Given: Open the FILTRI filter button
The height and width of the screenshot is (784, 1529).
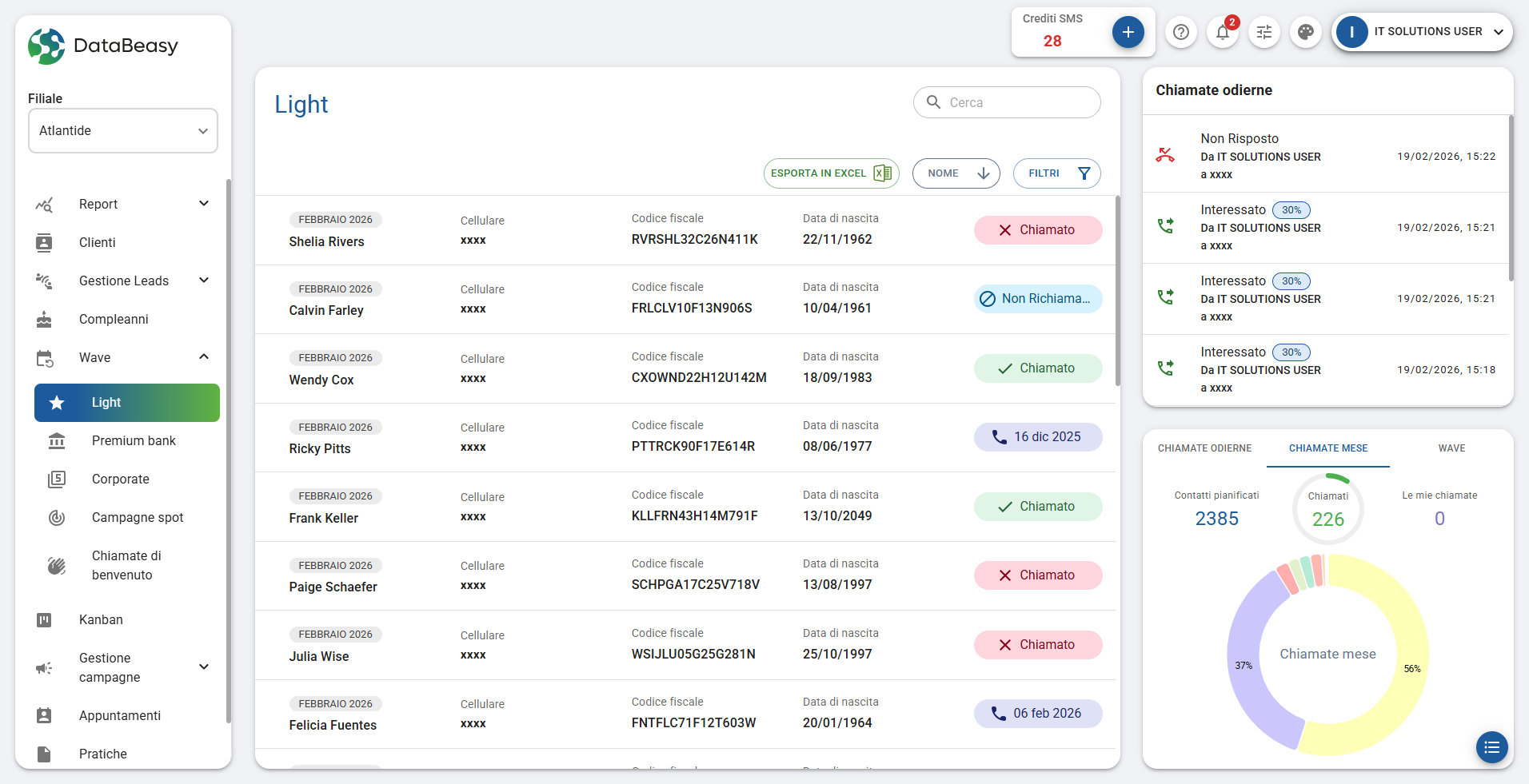Looking at the screenshot, I should (1056, 173).
